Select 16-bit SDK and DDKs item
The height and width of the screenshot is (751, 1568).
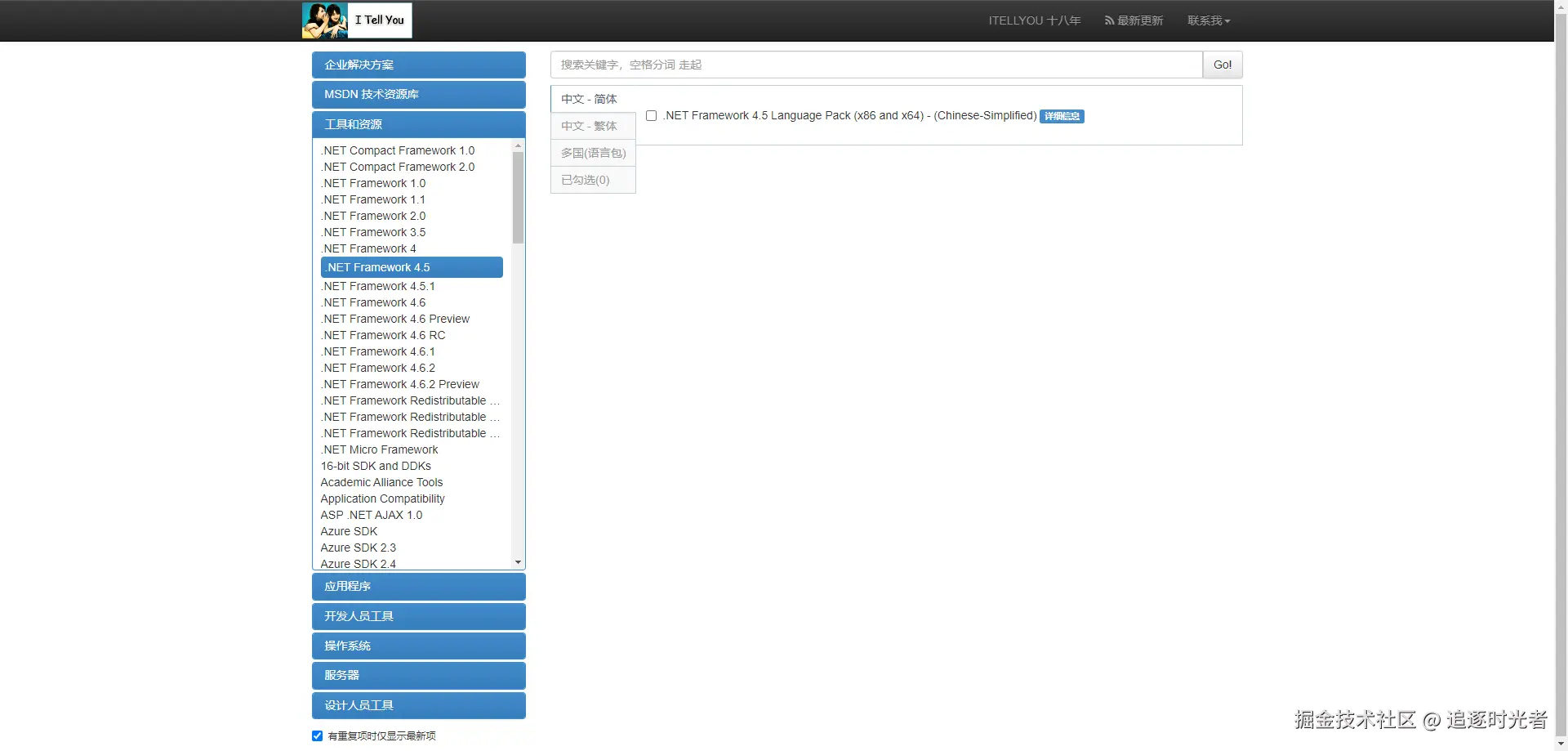(376, 466)
